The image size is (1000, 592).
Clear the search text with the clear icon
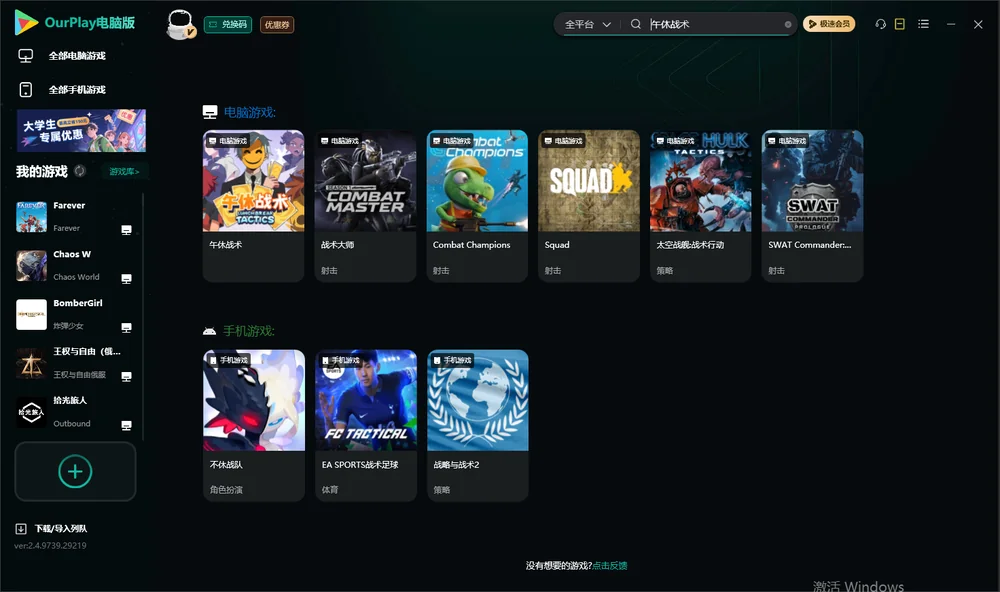pos(788,24)
